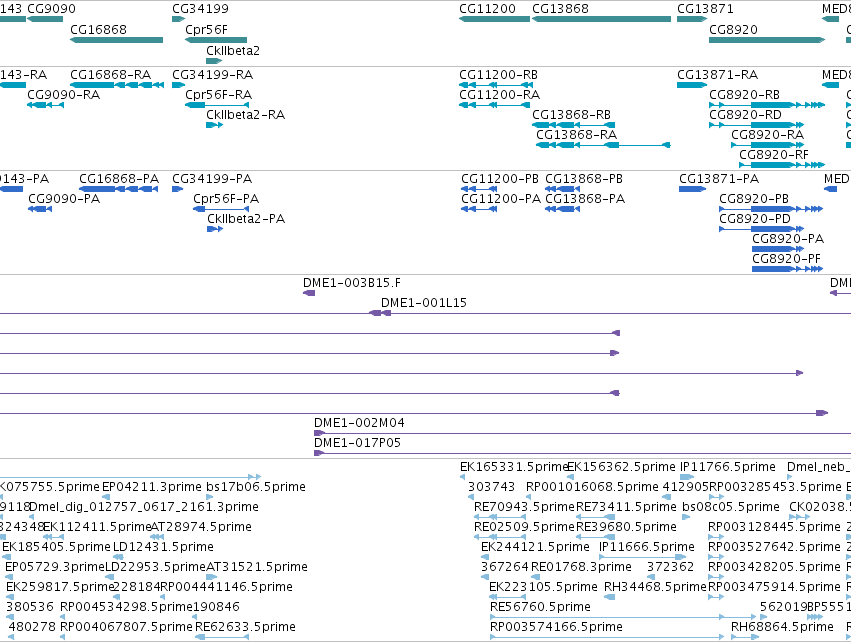
Task: Select EST RE62633.5prime
Action: [245, 627]
